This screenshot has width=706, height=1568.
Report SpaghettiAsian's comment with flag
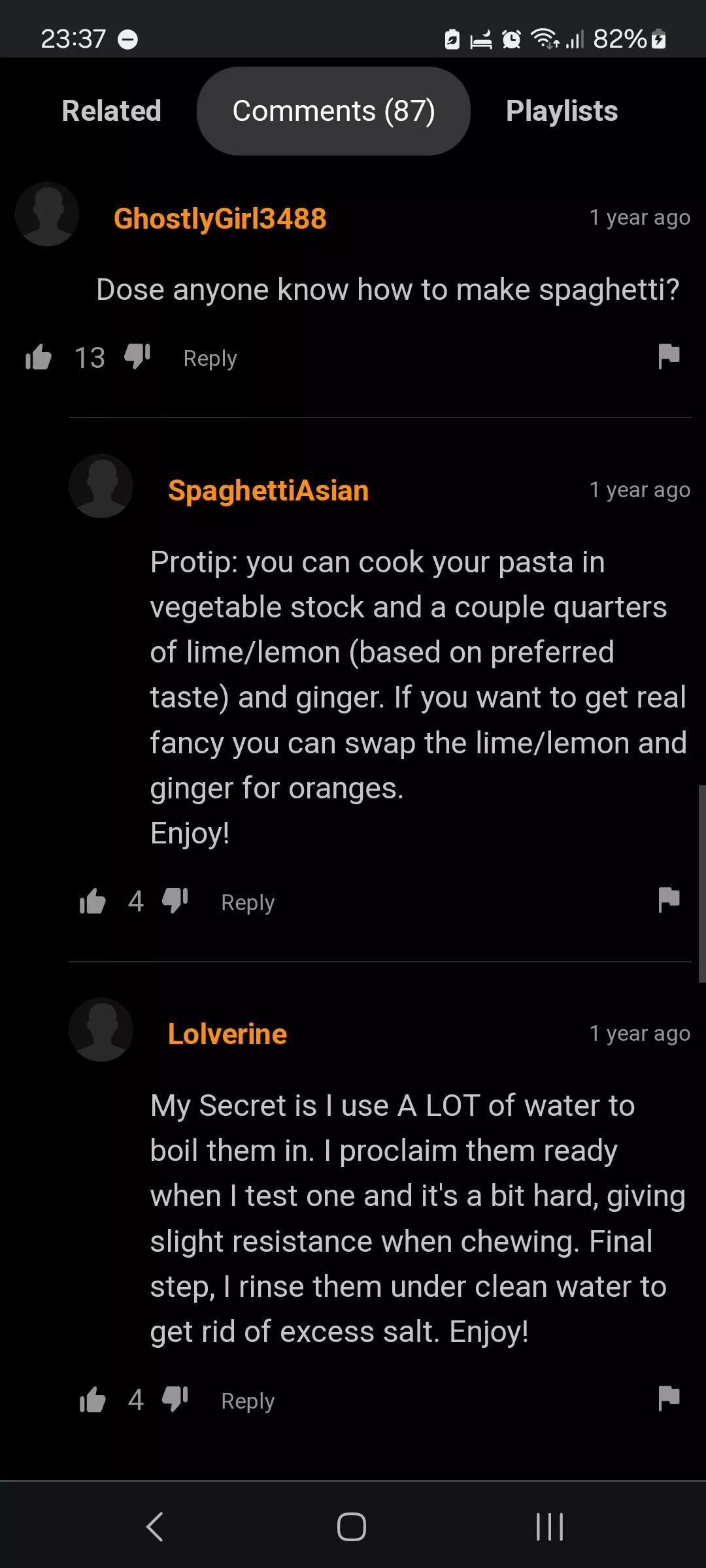point(669,900)
